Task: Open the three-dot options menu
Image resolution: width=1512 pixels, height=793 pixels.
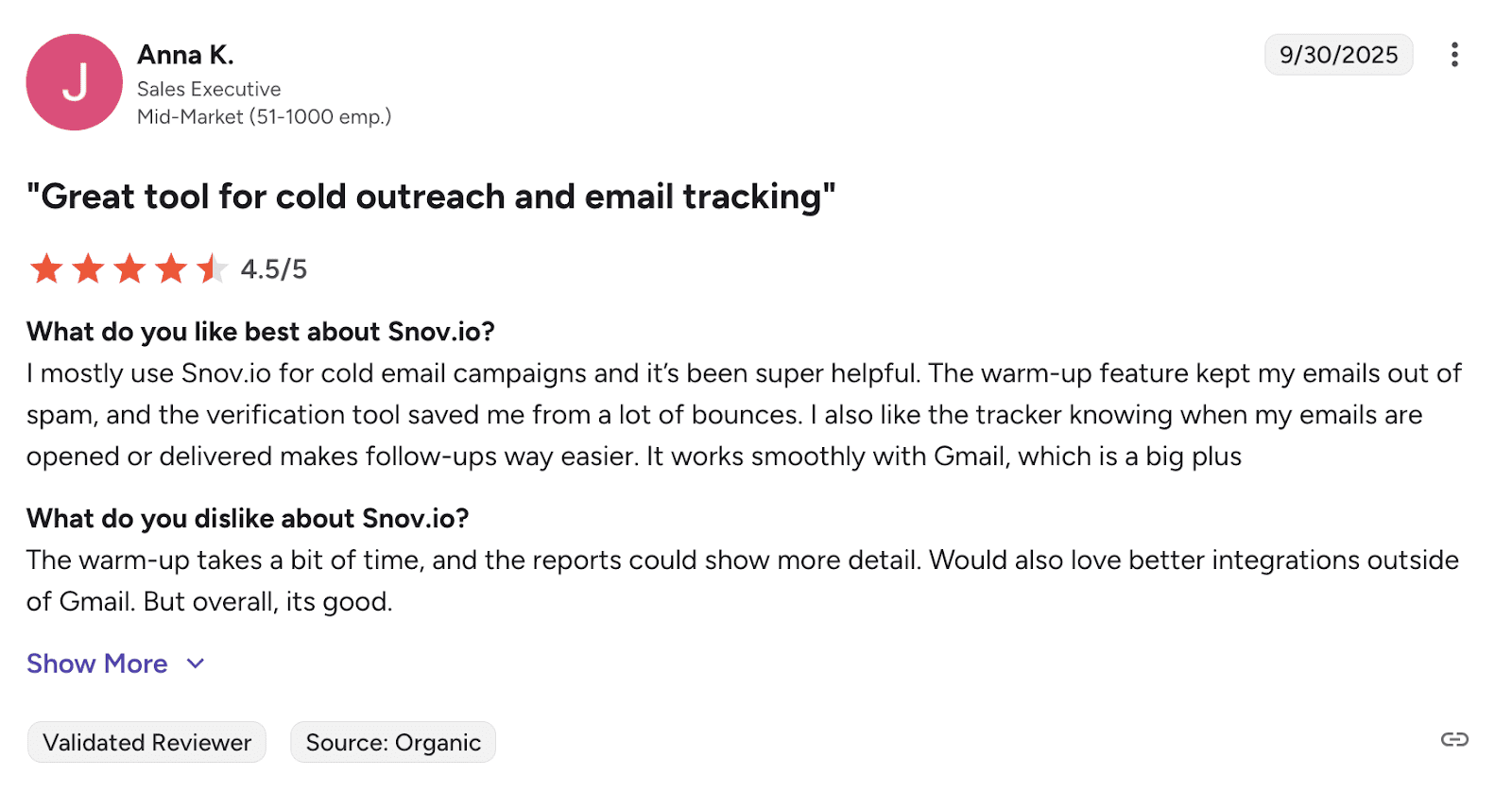Action: pos(1454,55)
